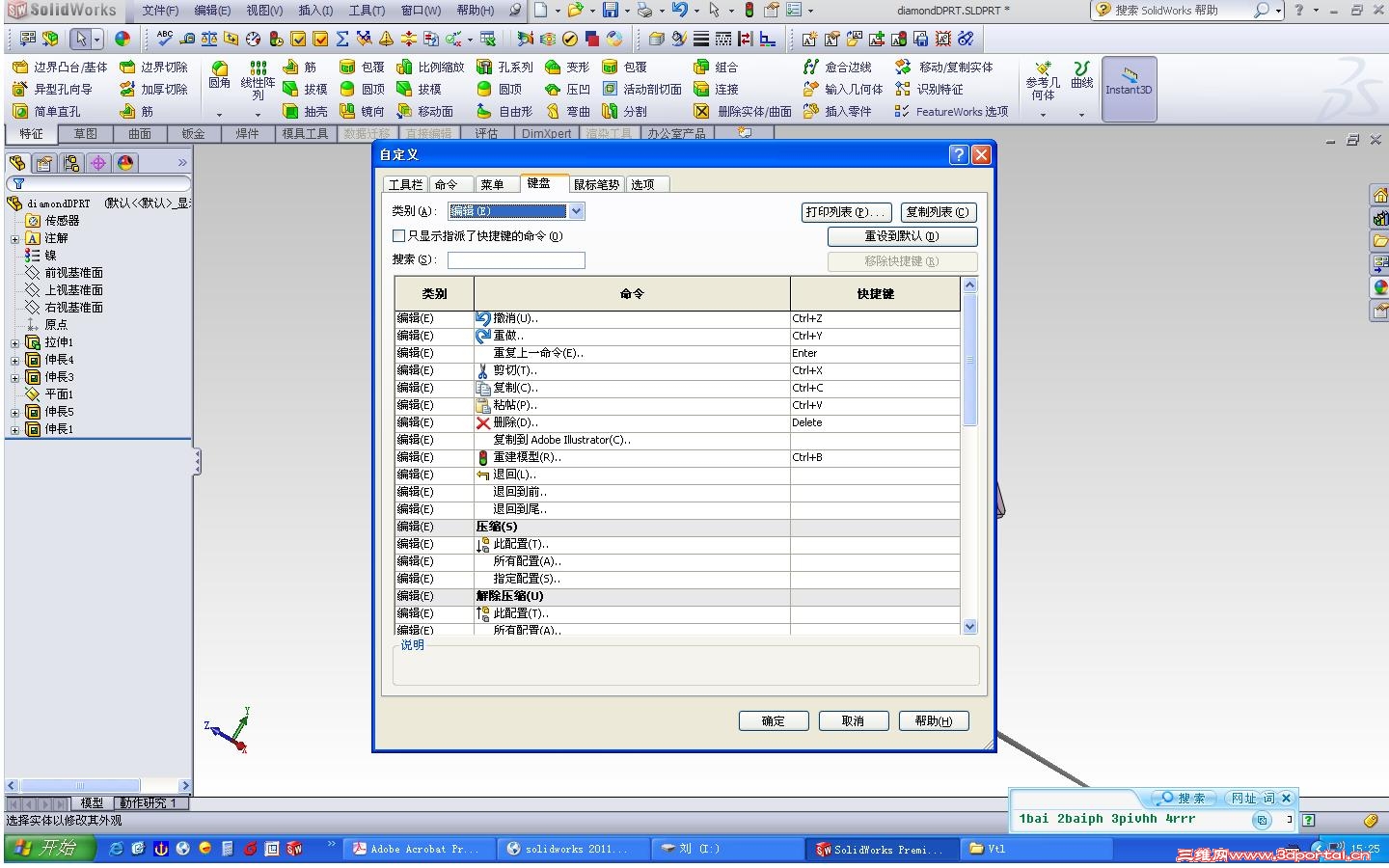Open the 工具栏 tab in the dialog
The image size is (1389, 868).
(x=405, y=184)
